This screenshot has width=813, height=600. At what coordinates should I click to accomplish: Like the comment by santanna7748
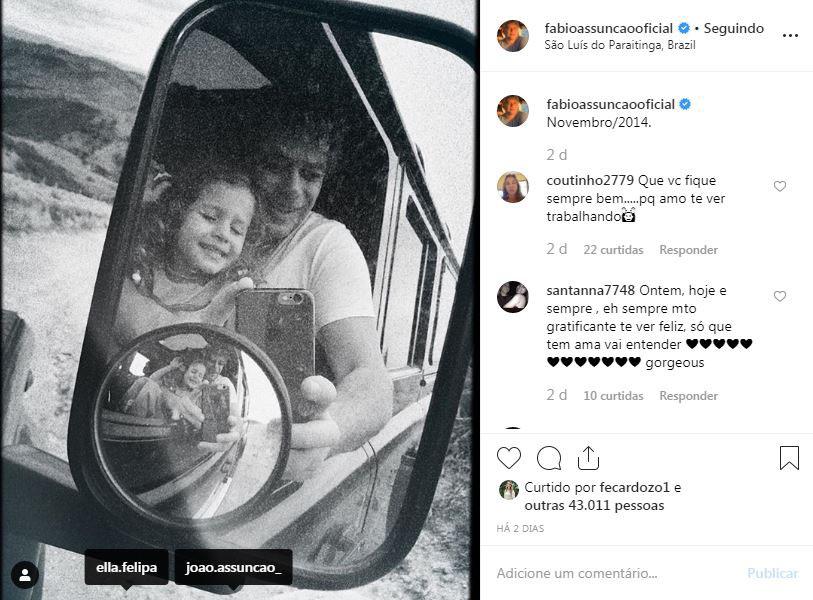tap(780, 296)
